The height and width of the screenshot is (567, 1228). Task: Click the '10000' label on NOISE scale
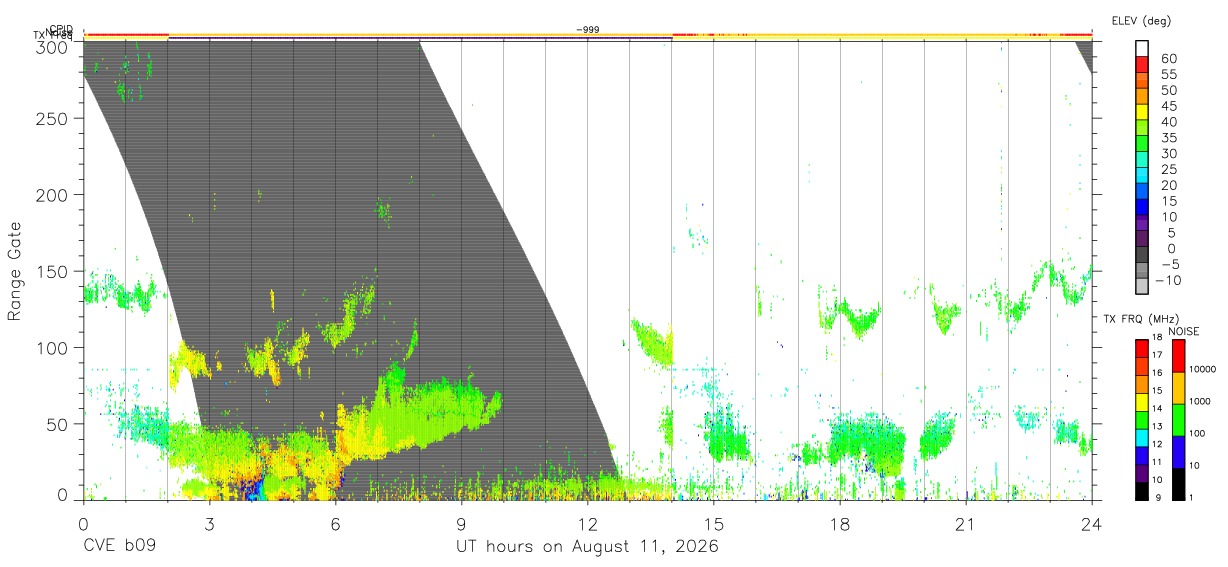(x=1204, y=370)
